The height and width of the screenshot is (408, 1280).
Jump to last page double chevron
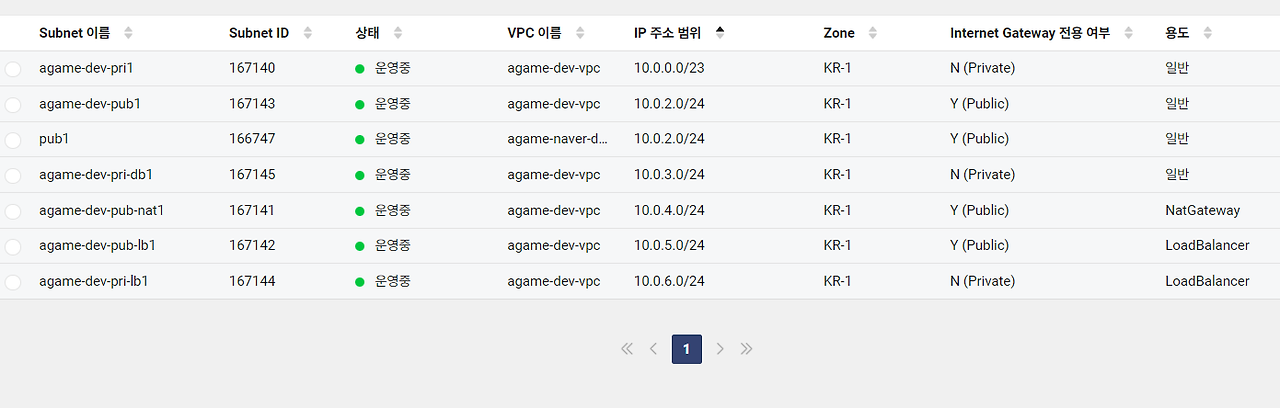(746, 349)
